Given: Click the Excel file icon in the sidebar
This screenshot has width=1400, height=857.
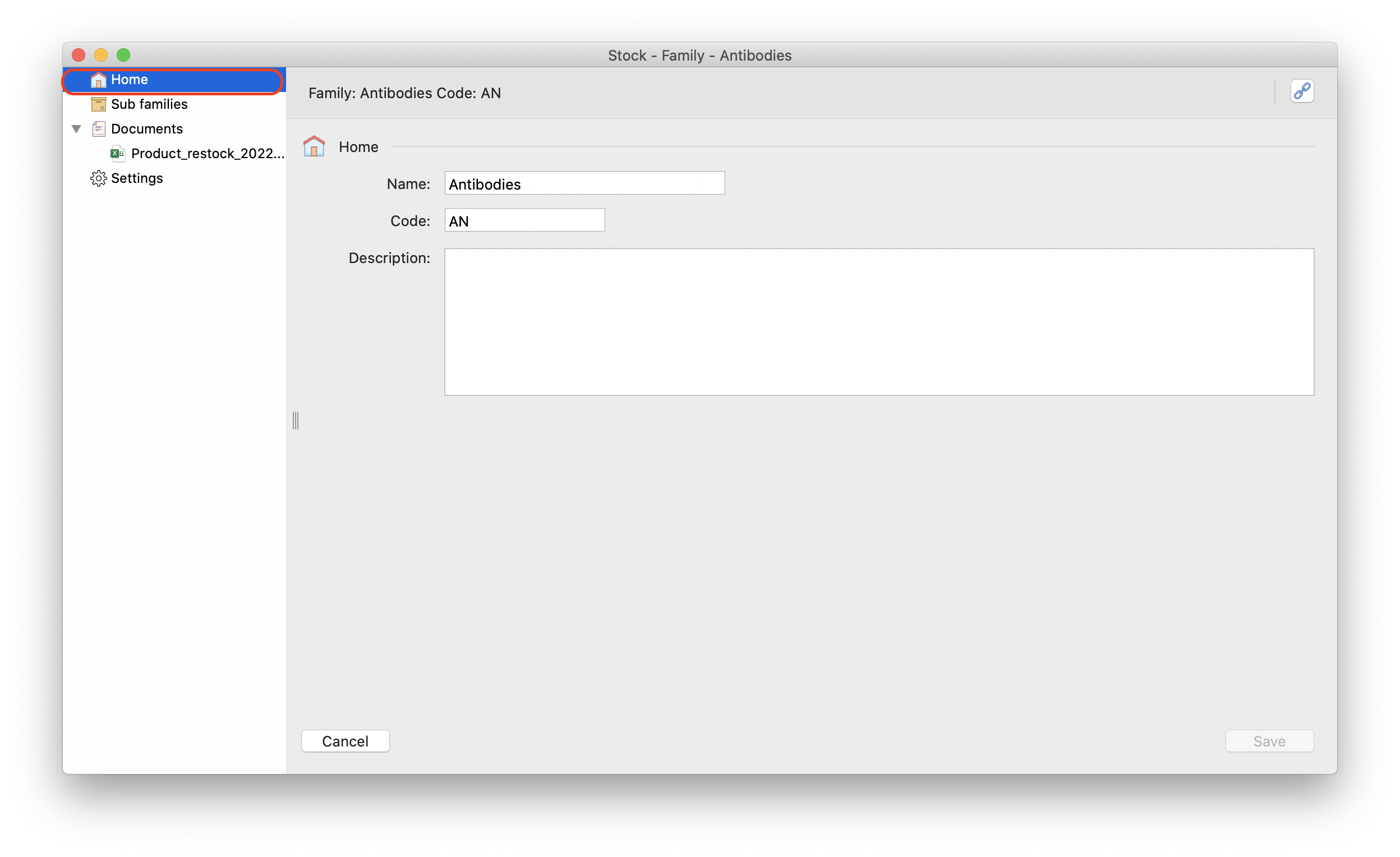Looking at the screenshot, I should pyautogui.click(x=118, y=154).
